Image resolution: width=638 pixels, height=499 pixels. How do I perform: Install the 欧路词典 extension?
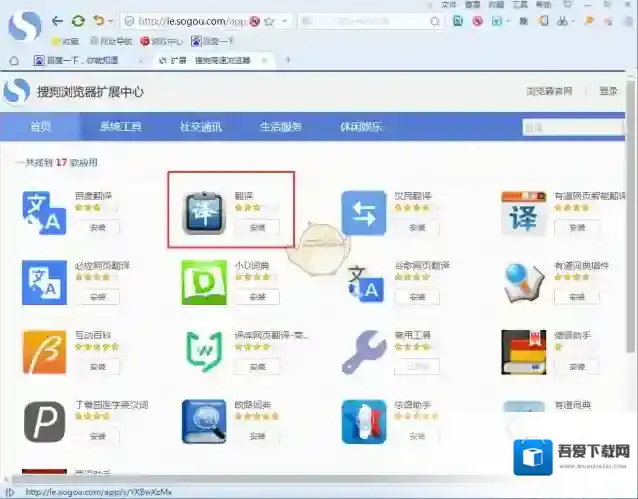(x=257, y=436)
